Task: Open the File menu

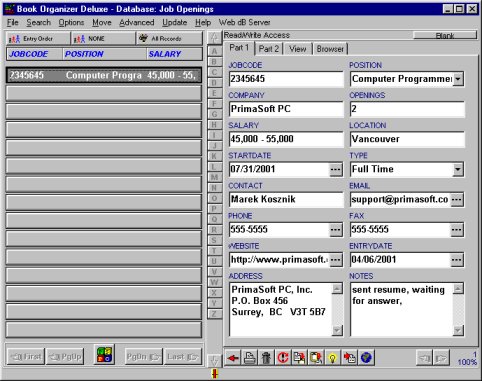Action: click(x=13, y=22)
